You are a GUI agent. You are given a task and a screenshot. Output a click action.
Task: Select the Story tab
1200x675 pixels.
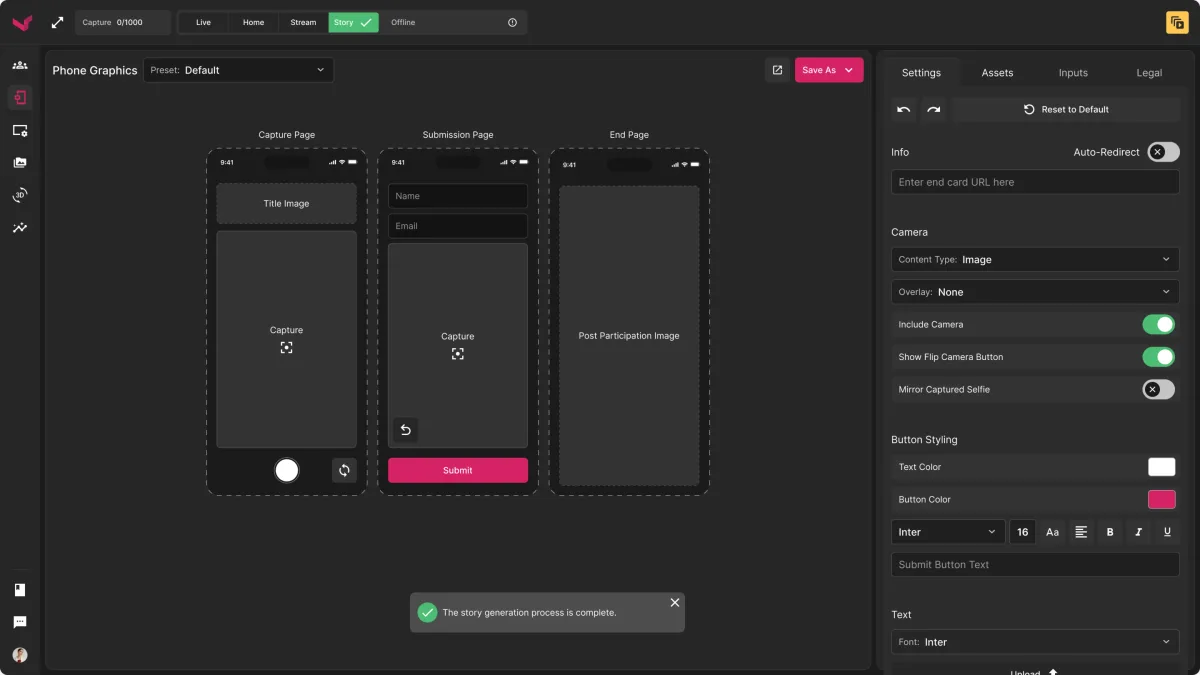click(353, 22)
